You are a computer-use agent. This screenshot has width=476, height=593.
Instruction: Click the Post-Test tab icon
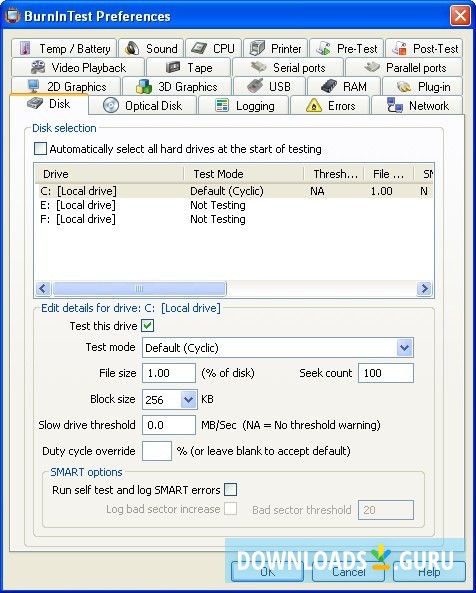tap(400, 48)
